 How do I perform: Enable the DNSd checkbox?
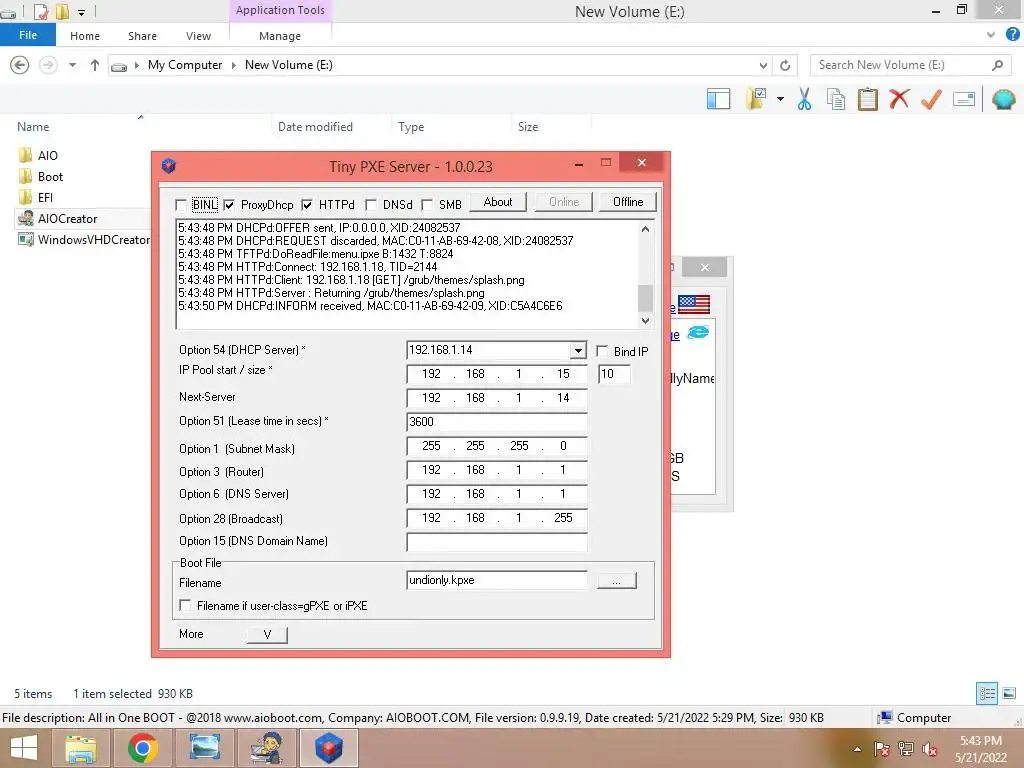371,205
